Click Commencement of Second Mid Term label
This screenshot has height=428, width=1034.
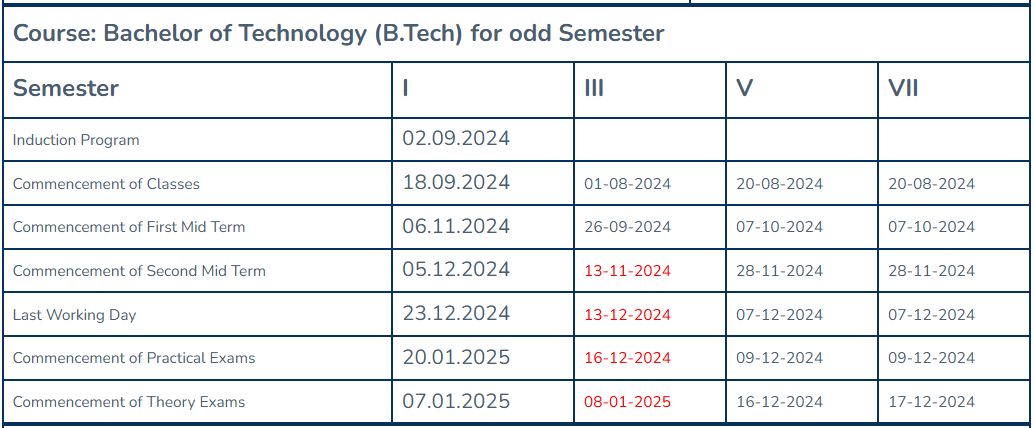pyautogui.click(x=139, y=271)
